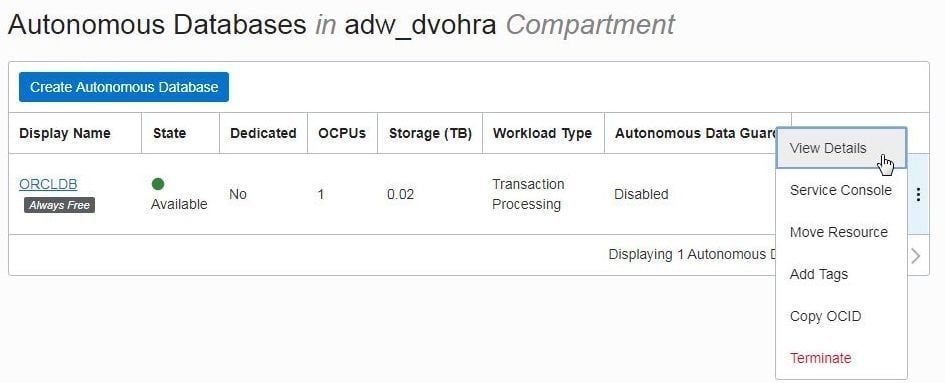Click the State column header

169,133
